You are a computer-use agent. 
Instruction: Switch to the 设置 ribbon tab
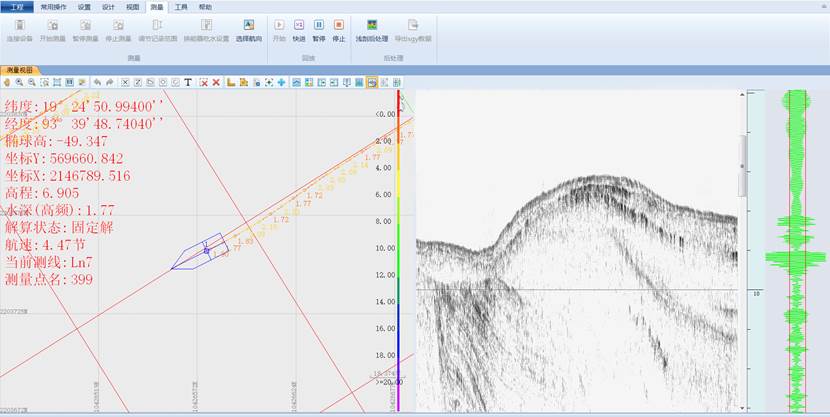click(x=84, y=6)
